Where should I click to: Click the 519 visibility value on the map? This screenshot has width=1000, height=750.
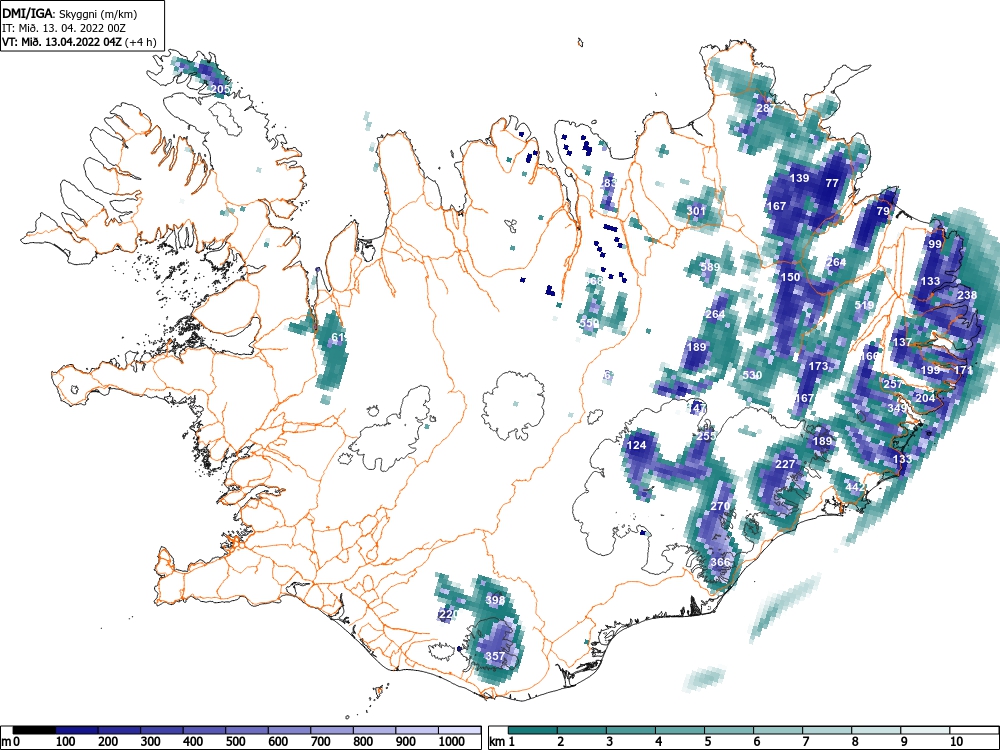[x=864, y=305]
